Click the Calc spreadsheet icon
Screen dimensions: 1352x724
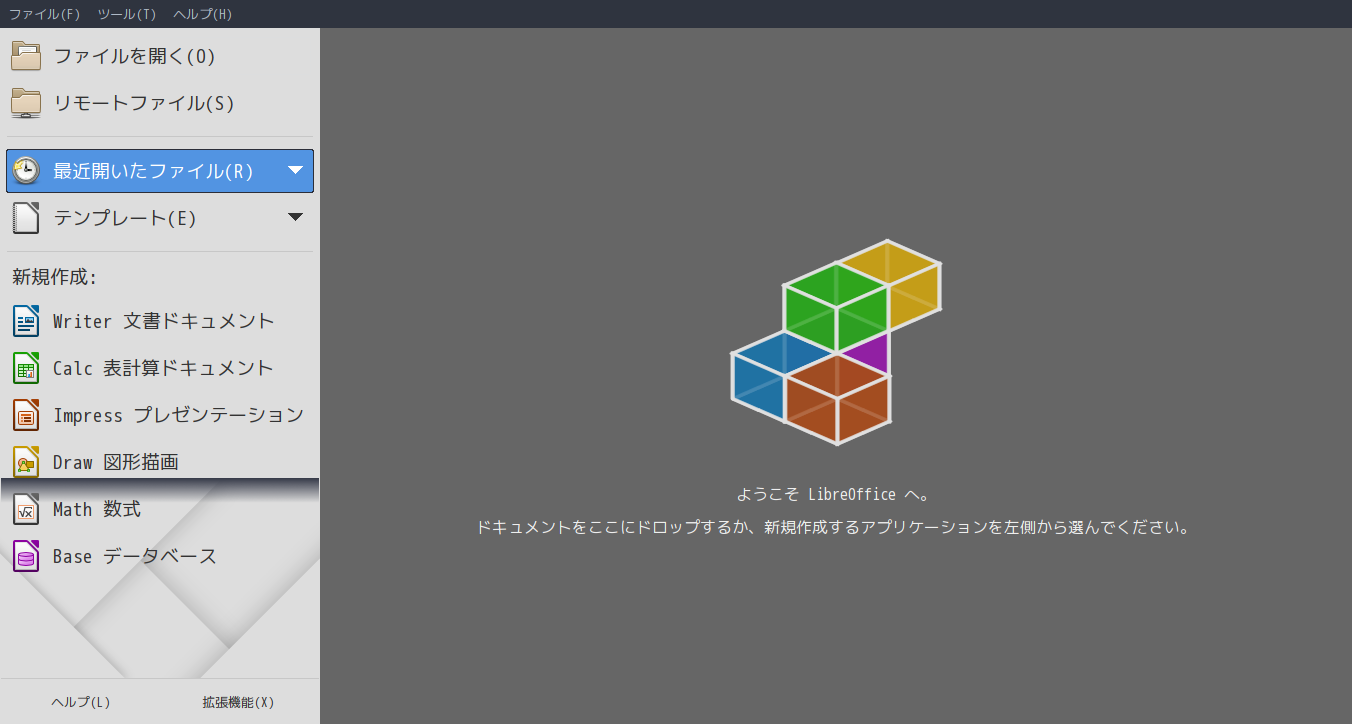[26, 368]
